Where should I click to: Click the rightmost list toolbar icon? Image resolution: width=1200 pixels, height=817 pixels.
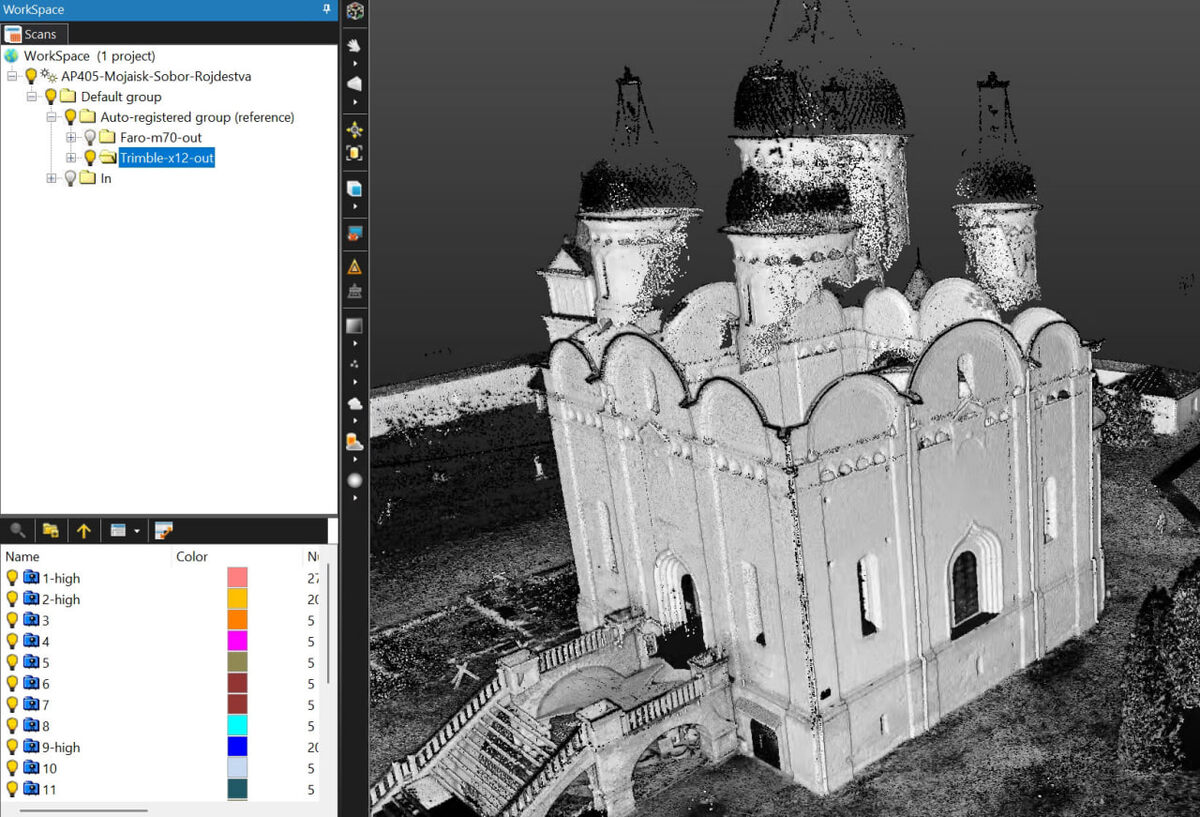point(164,530)
